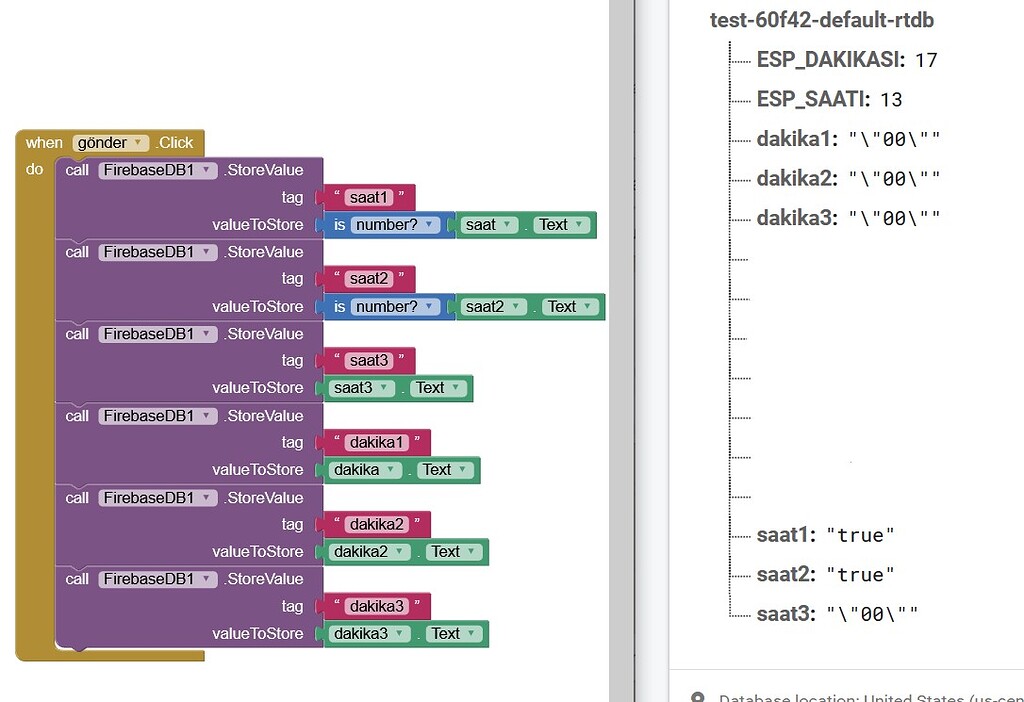Select the "saat2" tag text block
This screenshot has height=702, width=1024.
[369, 280]
